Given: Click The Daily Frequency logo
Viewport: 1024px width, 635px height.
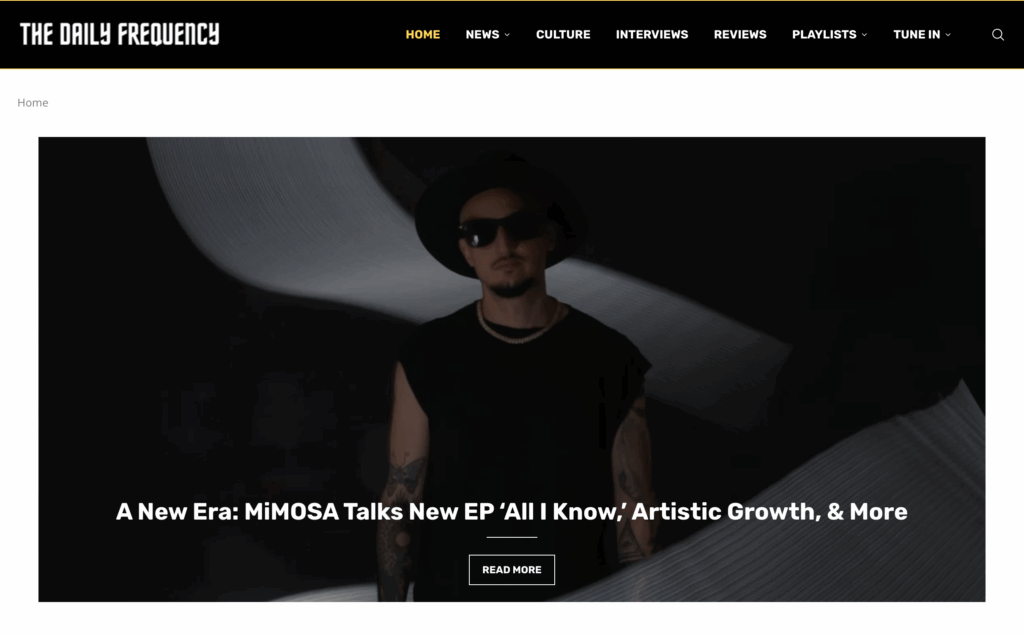Looking at the screenshot, I should click(120, 35).
